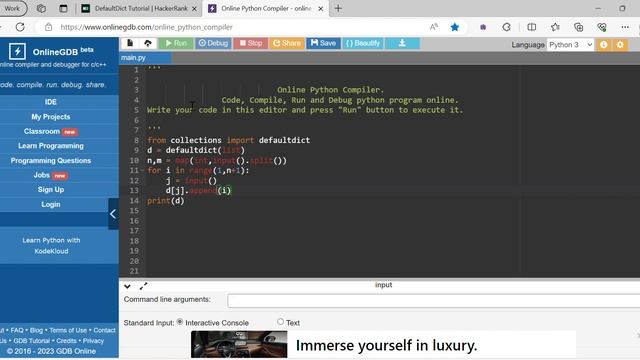640x360 pixels.
Task: Run the Python program
Action: pos(176,43)
